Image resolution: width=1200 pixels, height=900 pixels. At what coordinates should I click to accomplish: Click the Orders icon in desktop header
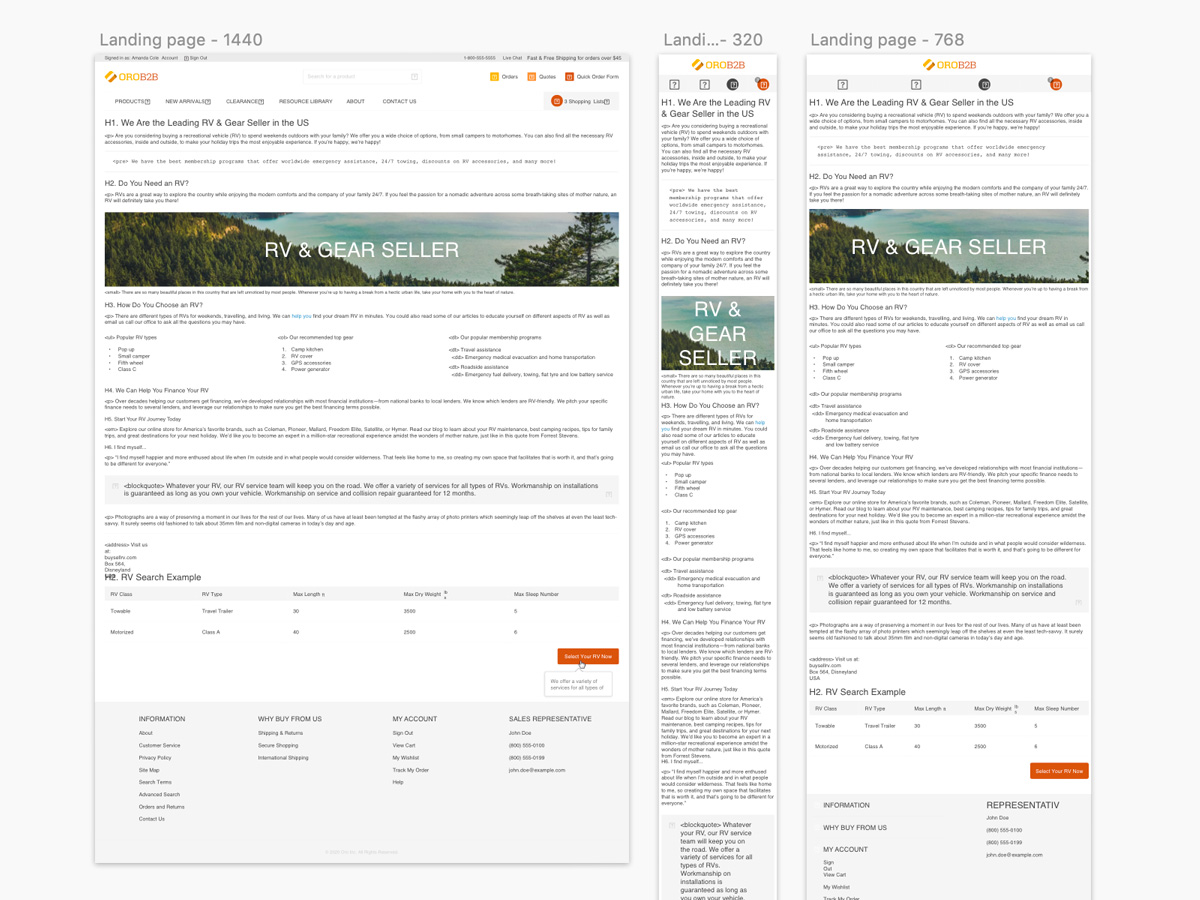click(494, 77)
